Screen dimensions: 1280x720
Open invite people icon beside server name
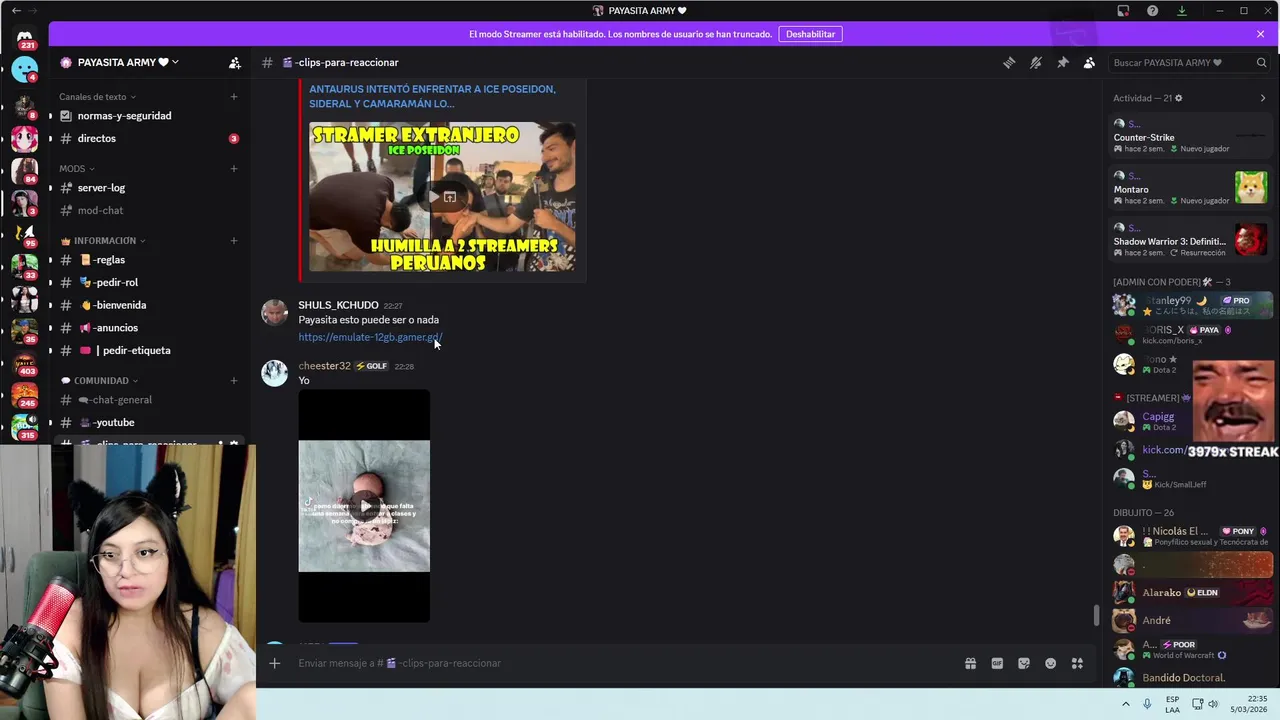pyautogui.click(x=234, y=62)
